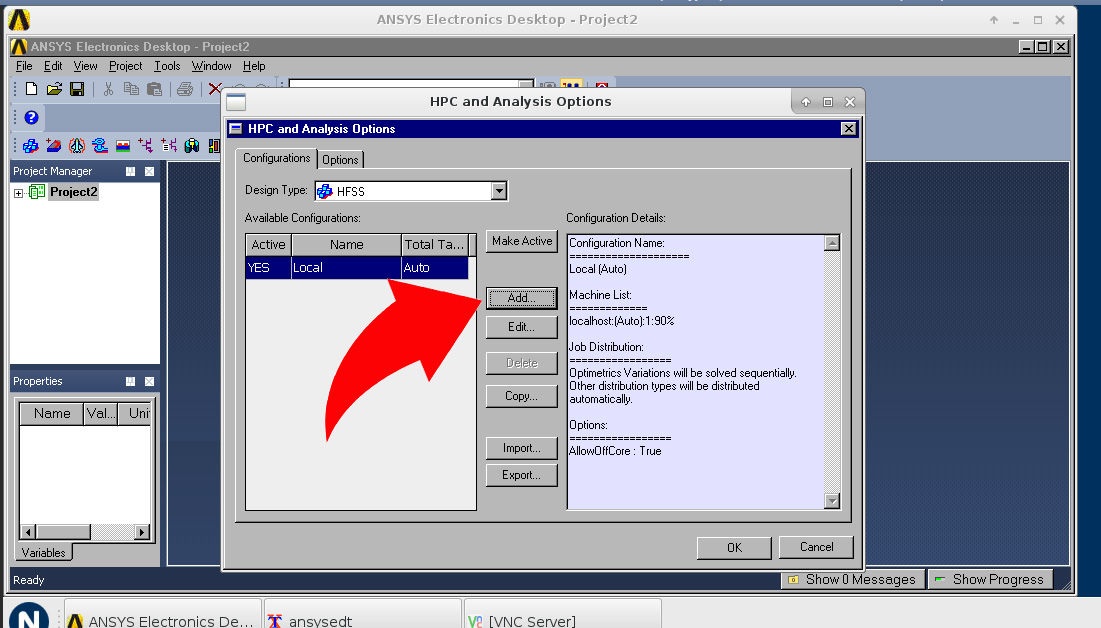Switch to the Options tab

(x=341, y=159)
